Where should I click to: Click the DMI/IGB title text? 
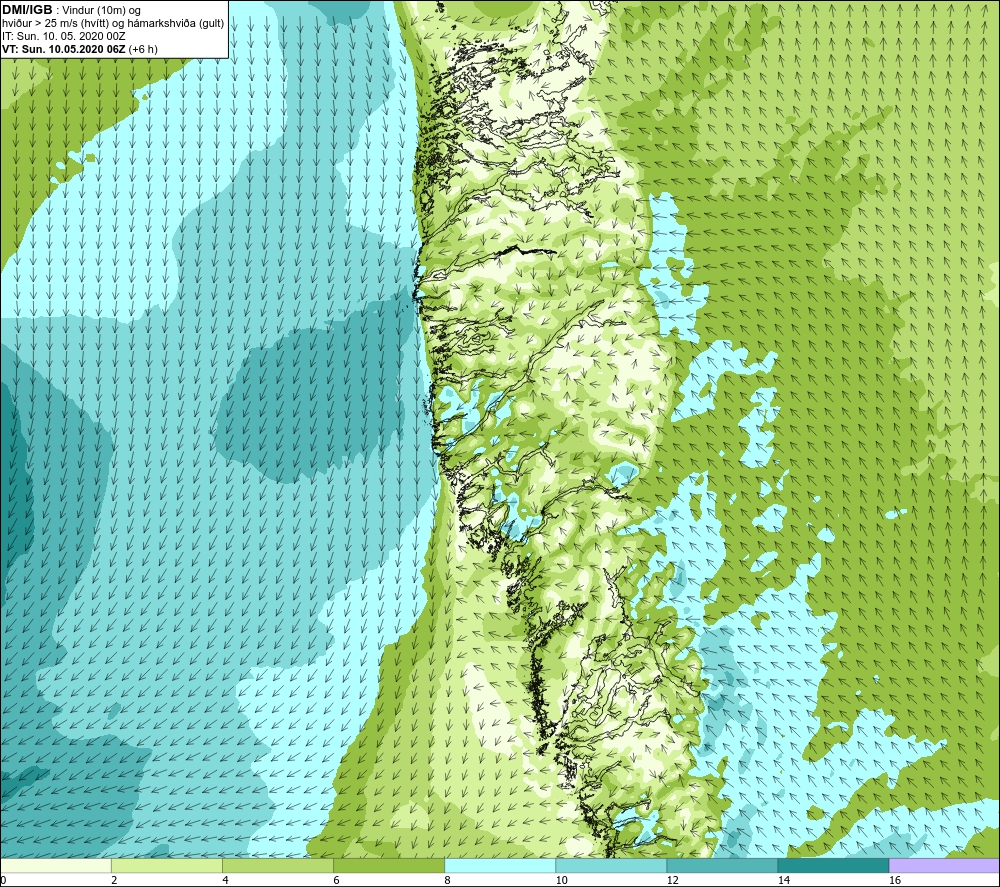[x=27, y=10]
